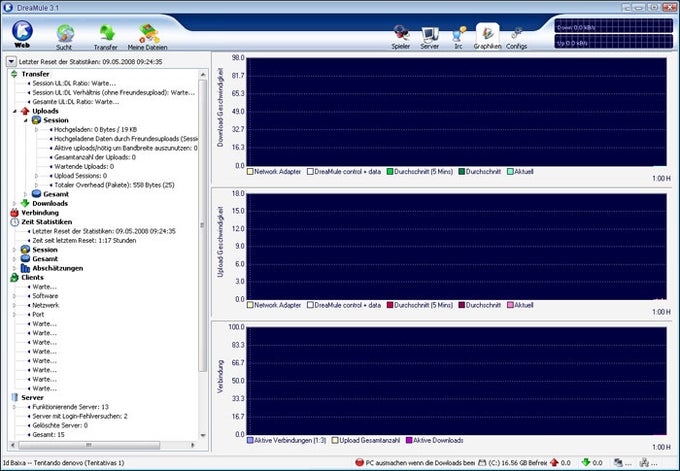This screenshot has width=680, height=471.
Task: Click the horizontal scrollbar left arrow
Action: click(x=13, y=445)
